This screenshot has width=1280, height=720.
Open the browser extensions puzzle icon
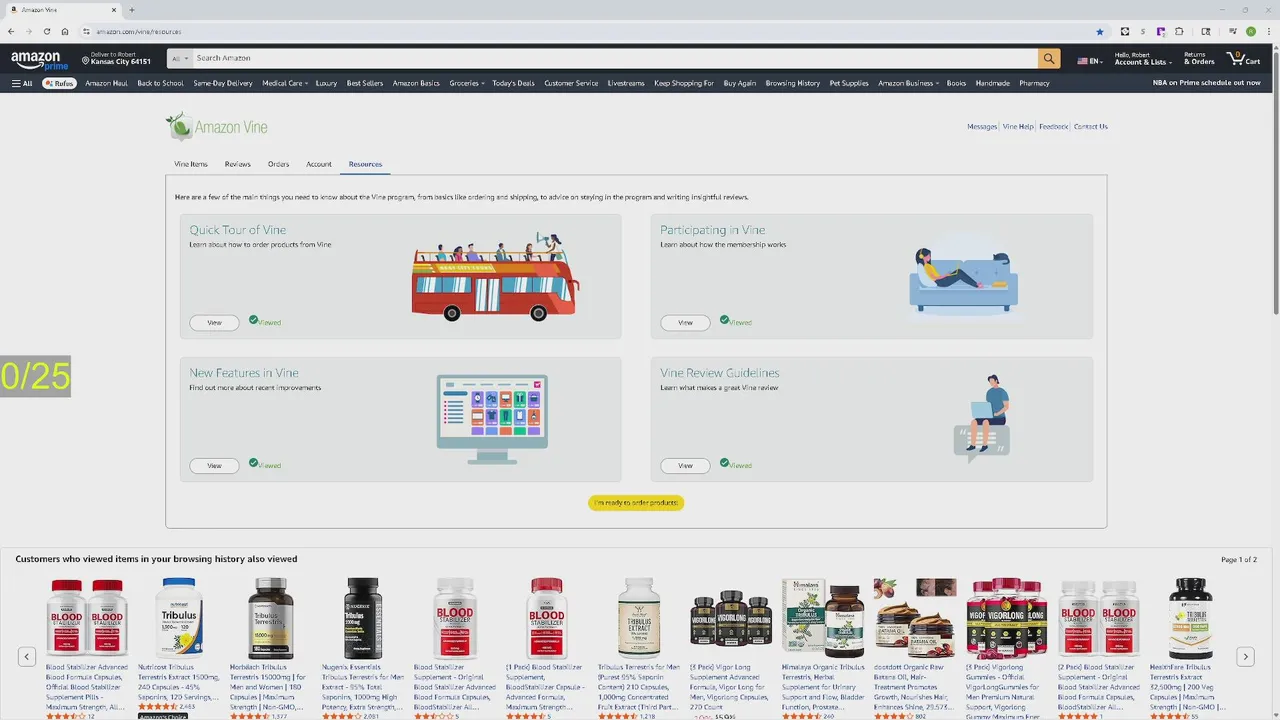point(1179,32)
